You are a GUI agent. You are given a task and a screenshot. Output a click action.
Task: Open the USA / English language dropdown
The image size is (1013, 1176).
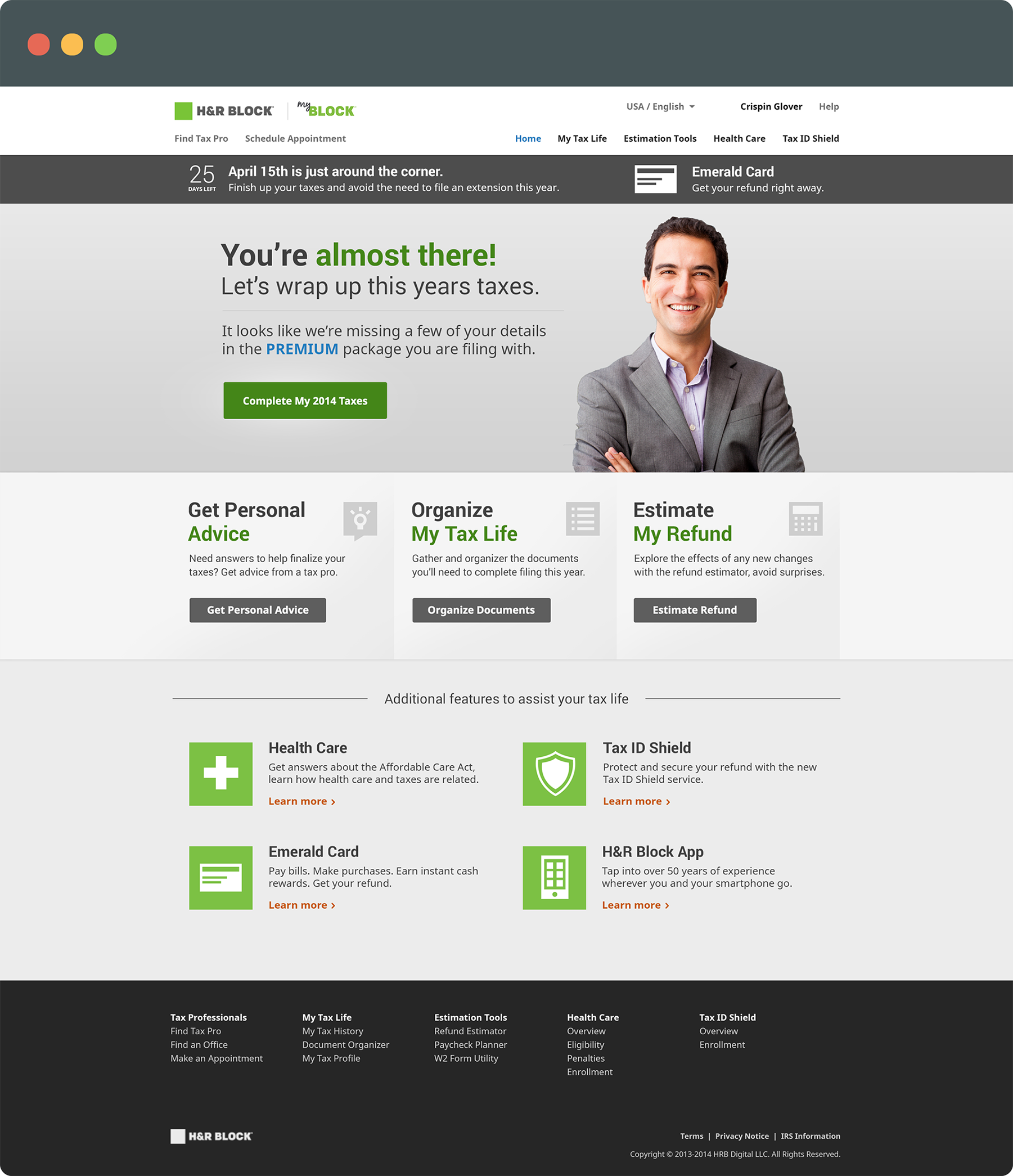(x=660, y=107)
